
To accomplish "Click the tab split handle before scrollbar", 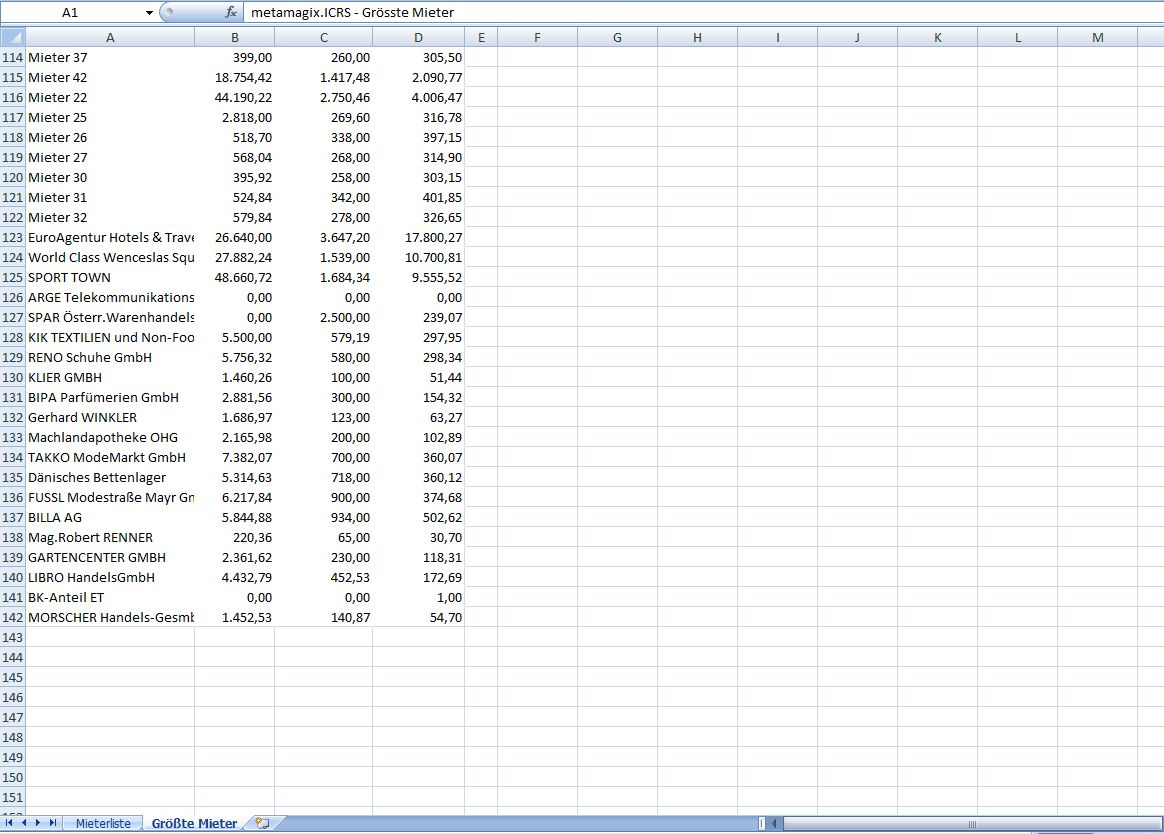I will 762,823.
